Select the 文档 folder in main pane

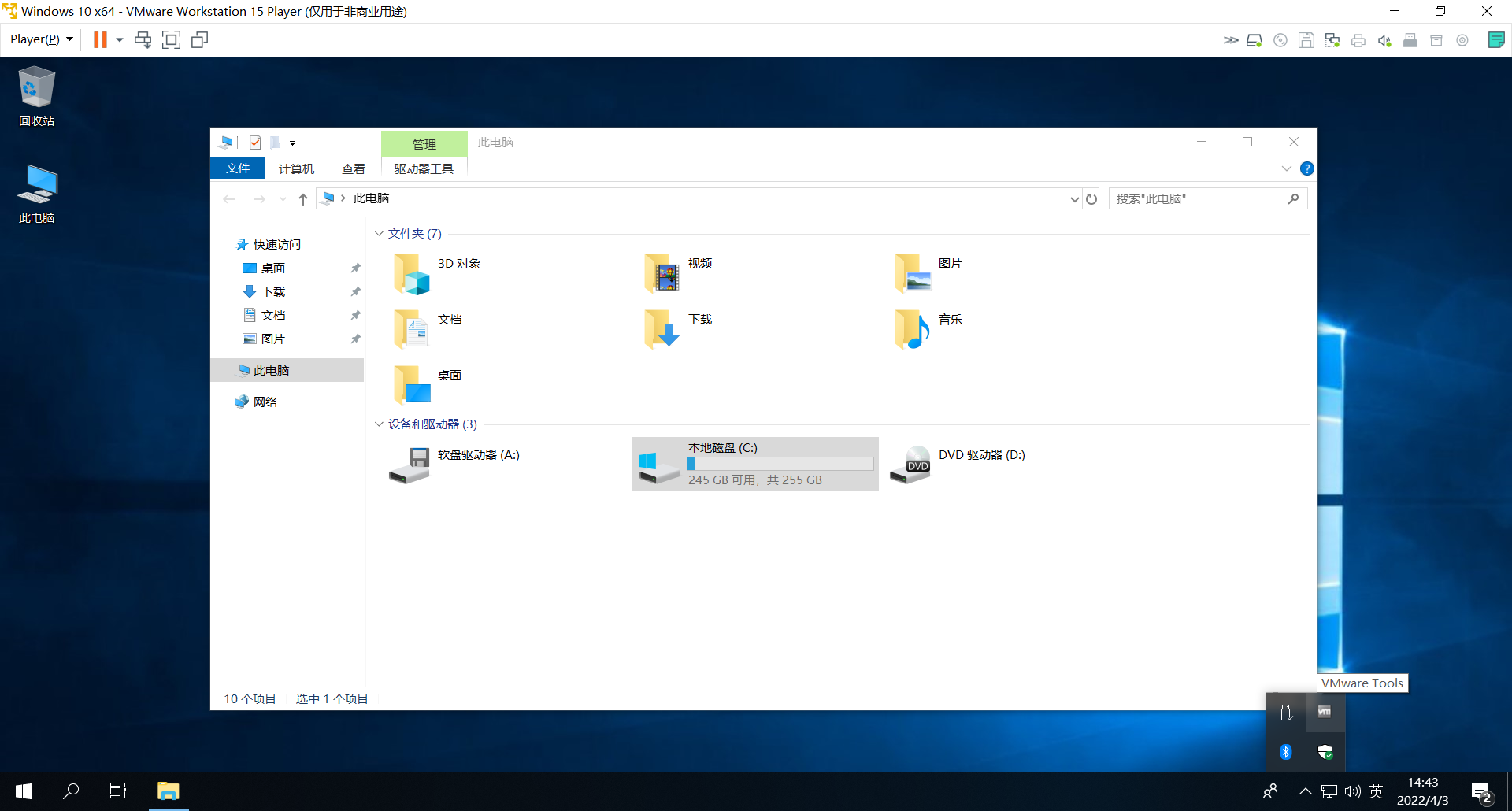tap(428, 329)
